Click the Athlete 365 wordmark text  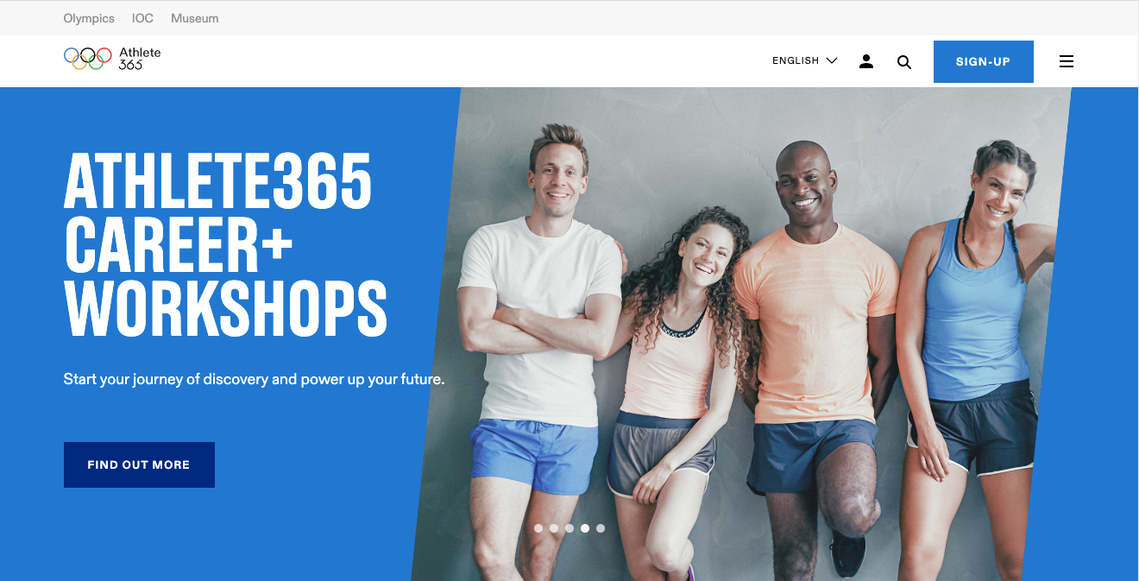click(139, 58)
